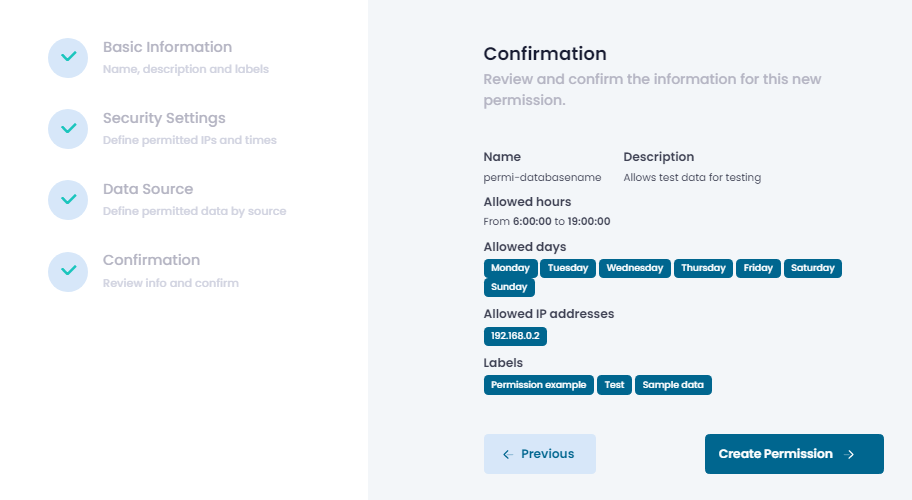912x500 pixels.
Task: Click the Test label tag
Action: pyautogui.click(x=614, y=385)
